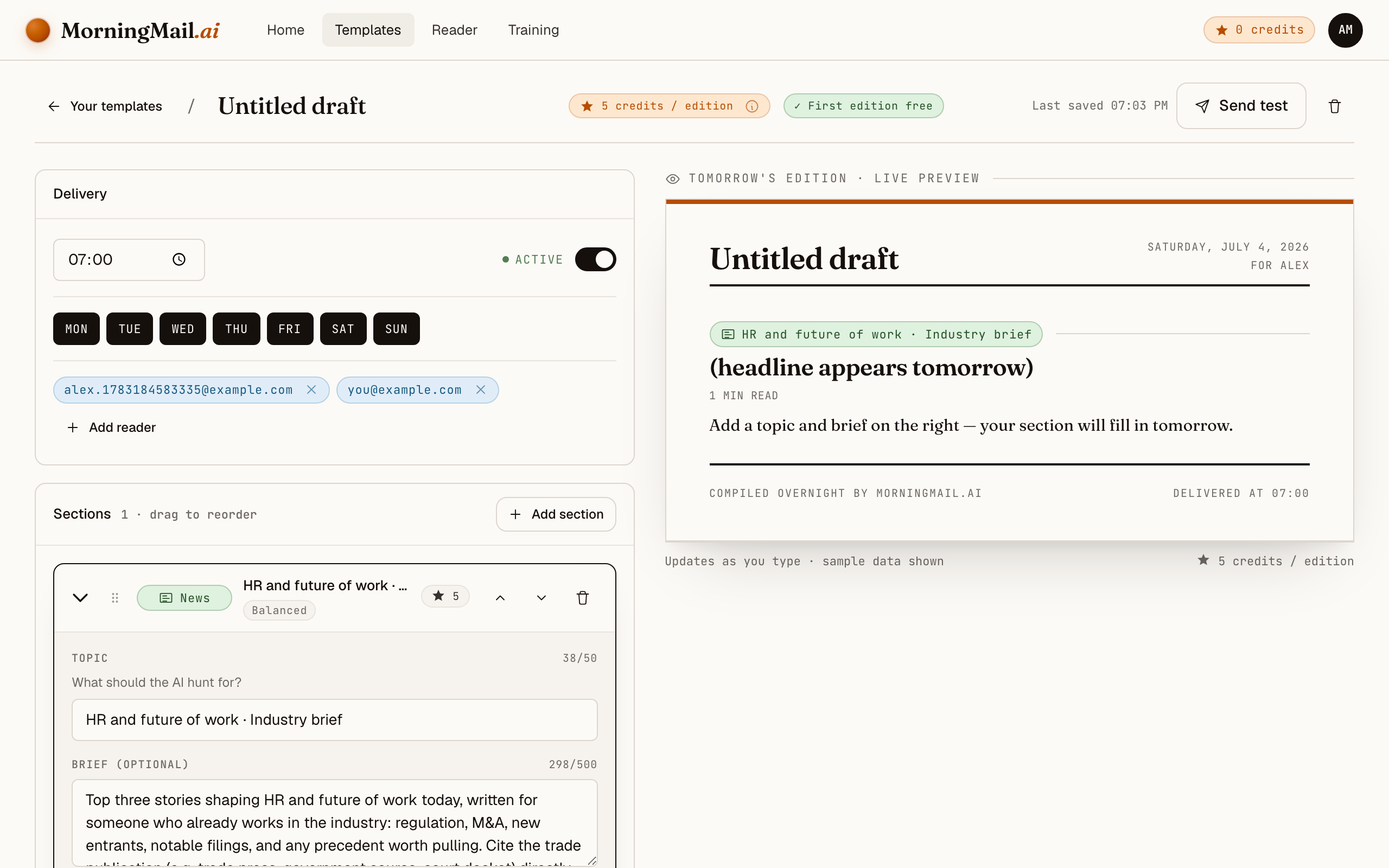
Task: Click the clock icon in time field
Action: tap(179, 260)
